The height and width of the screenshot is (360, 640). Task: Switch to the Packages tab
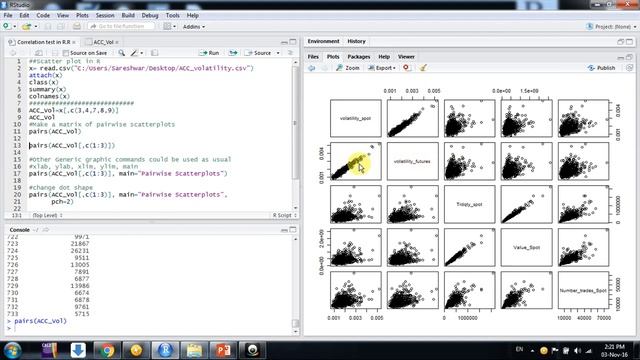(359, 57)
